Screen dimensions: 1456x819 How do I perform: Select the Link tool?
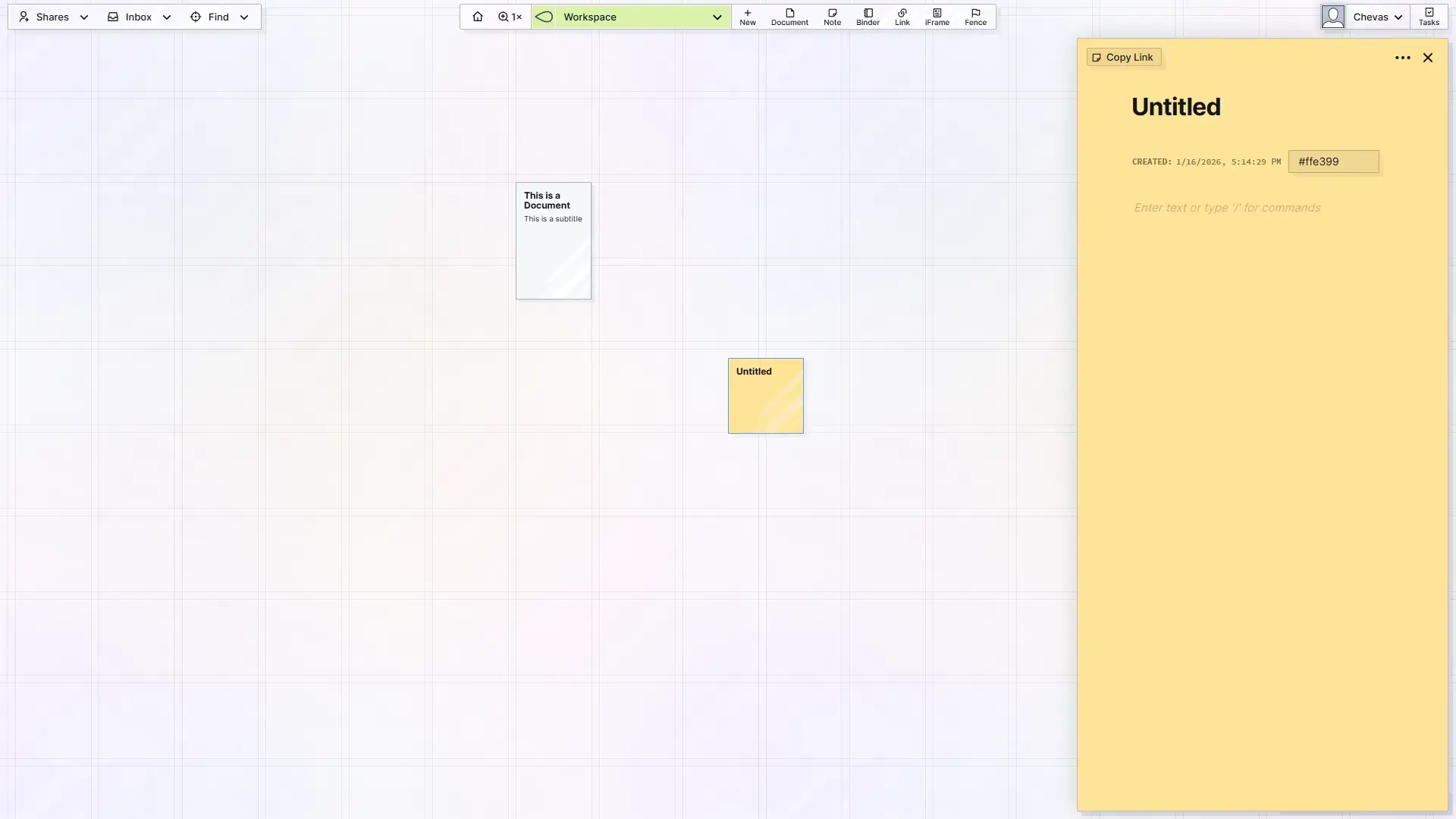(902, 16)
